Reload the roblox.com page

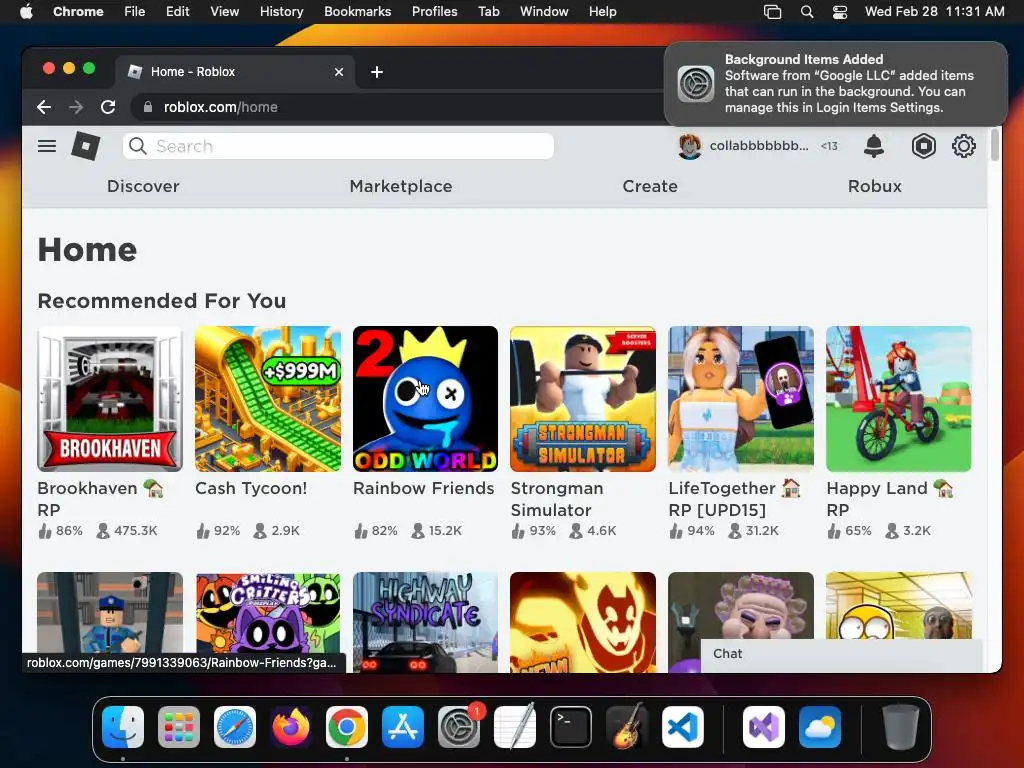coord(108,107)
